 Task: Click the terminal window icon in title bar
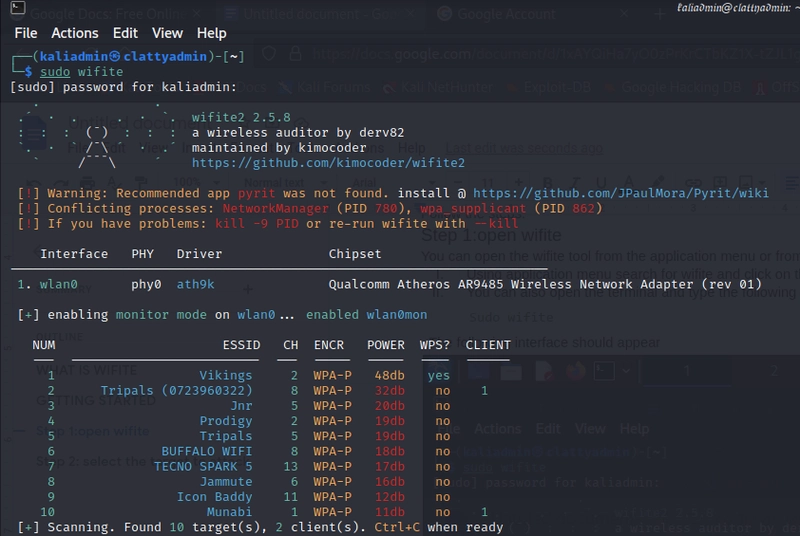(x=18, y=7)
